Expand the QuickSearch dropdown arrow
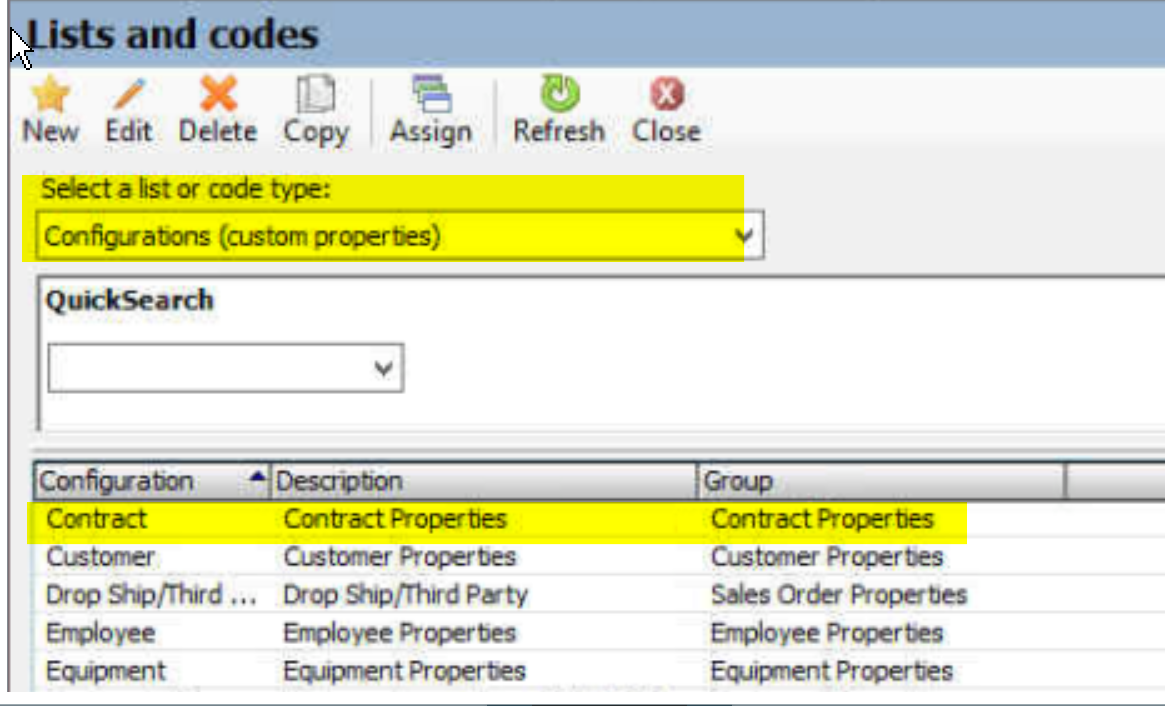 [x=383, y=368]
